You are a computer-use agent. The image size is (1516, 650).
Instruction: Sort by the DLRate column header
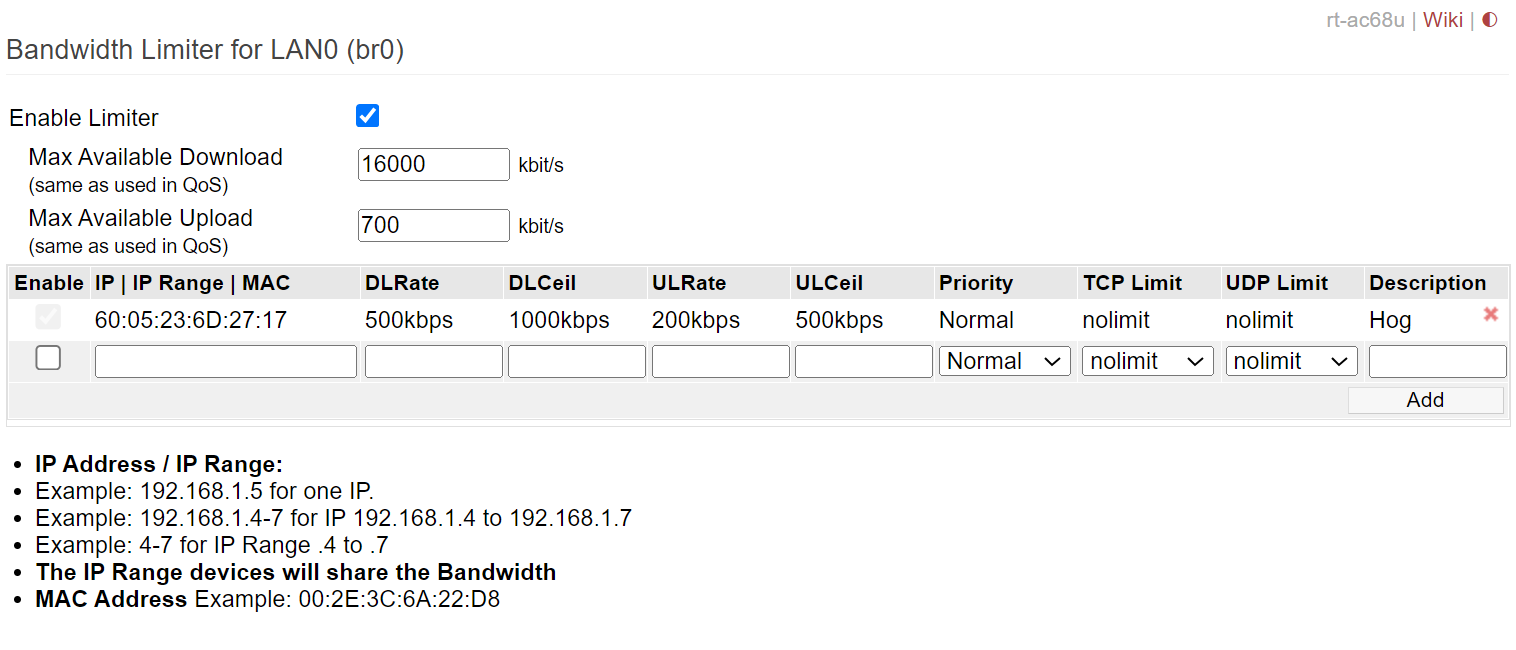[402, 283]
